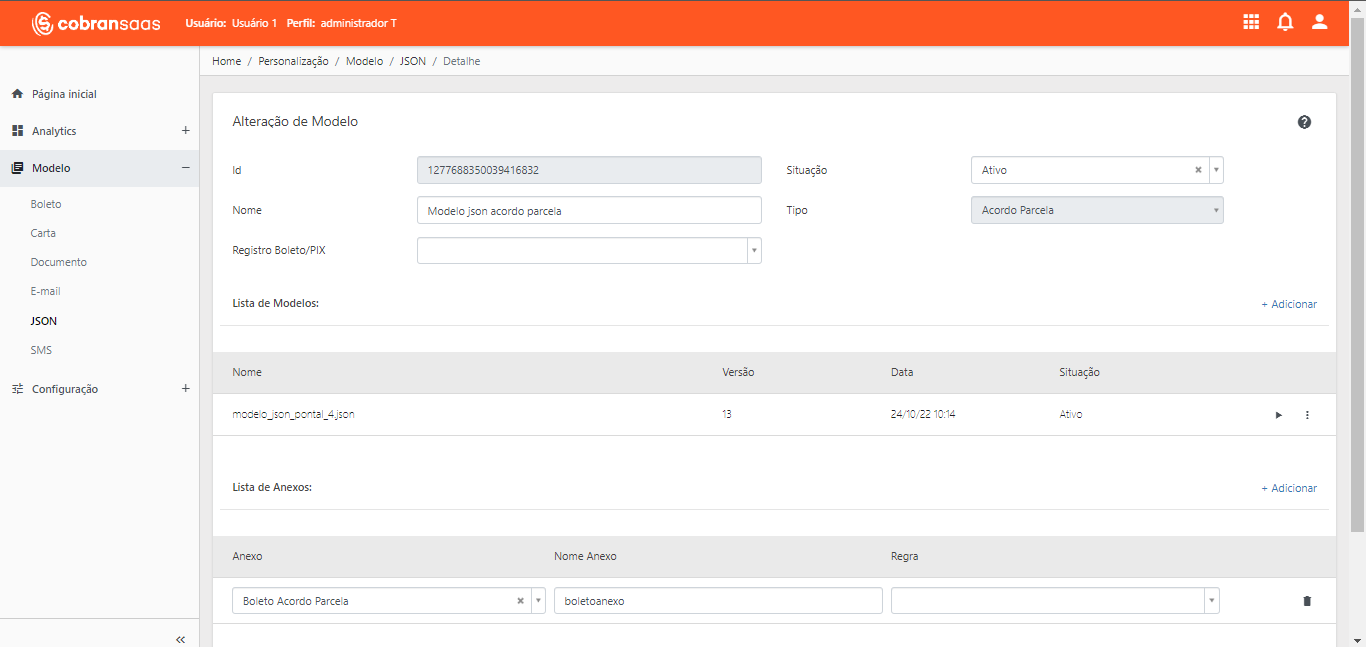Collapse the Modelo menu minus
The width and height of the screenshot is (1366, 647).
coord(185,168)
